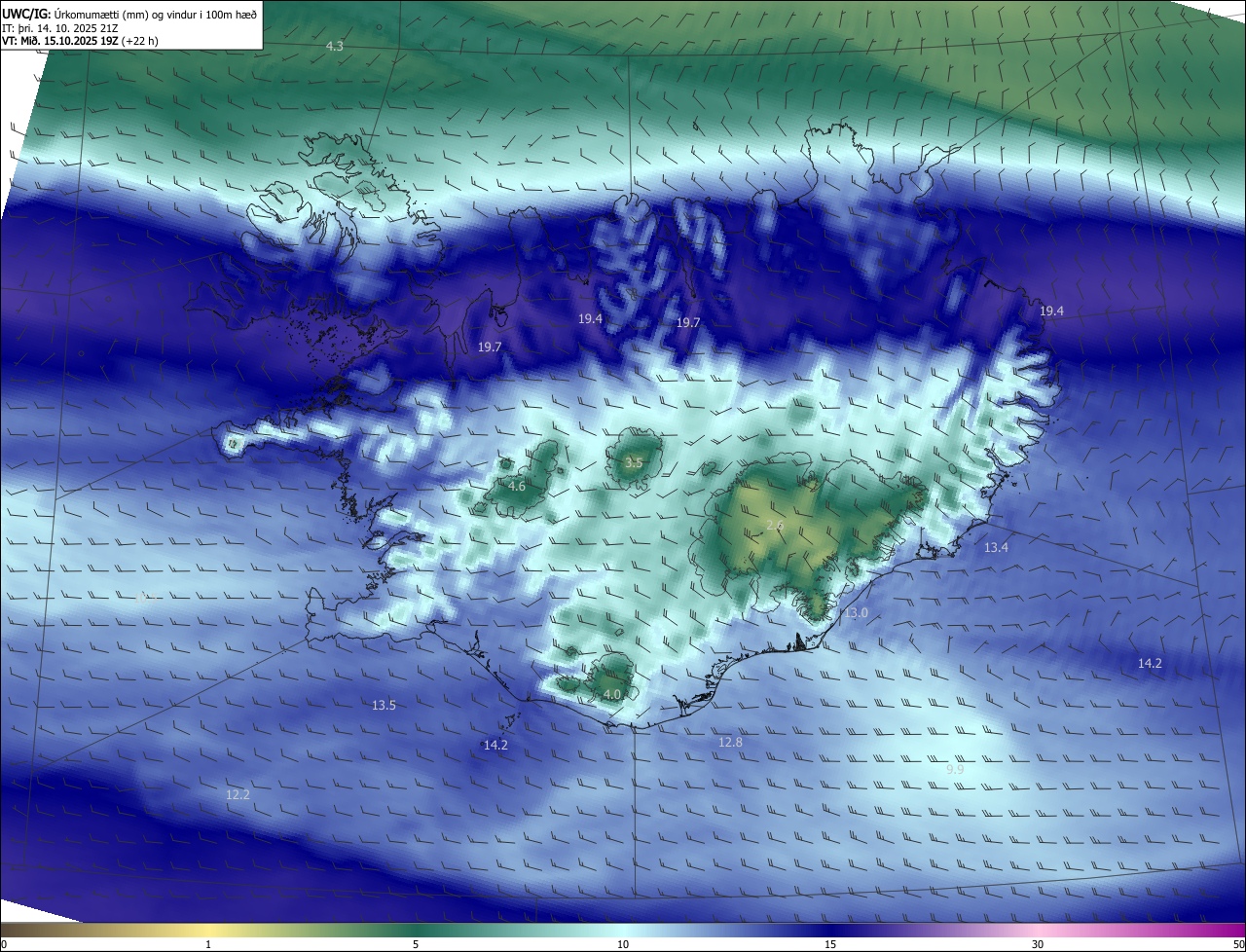Click the colorbar tick label 30

pos(1038,944)
